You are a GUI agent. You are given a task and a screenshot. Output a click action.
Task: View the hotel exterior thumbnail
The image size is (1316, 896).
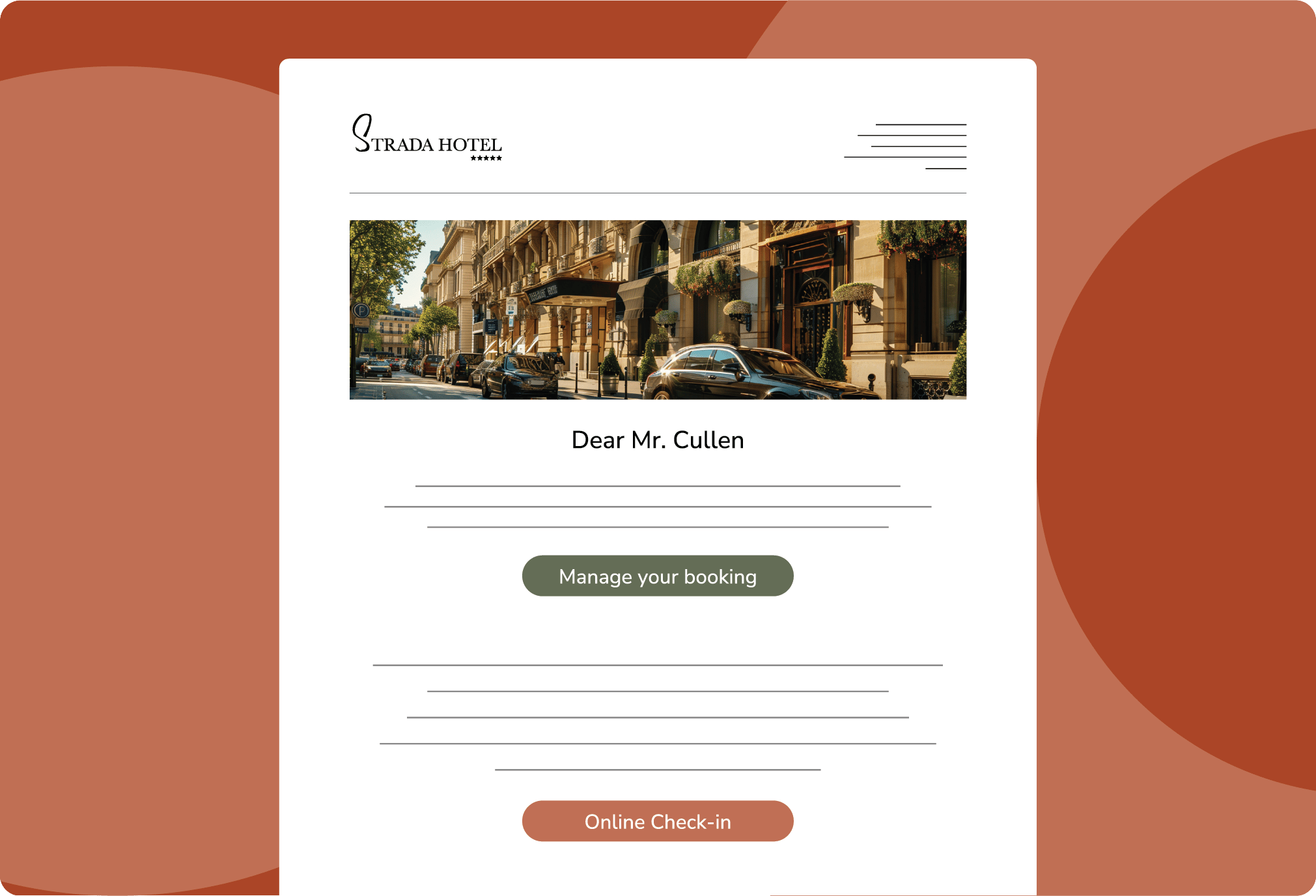(x=657, y=309)
